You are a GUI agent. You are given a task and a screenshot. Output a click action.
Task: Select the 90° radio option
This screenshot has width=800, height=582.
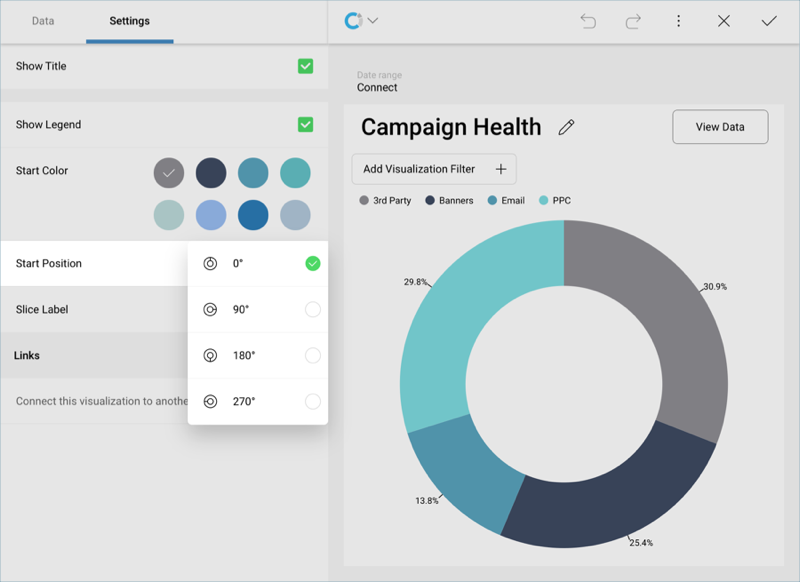click(313, 309)
